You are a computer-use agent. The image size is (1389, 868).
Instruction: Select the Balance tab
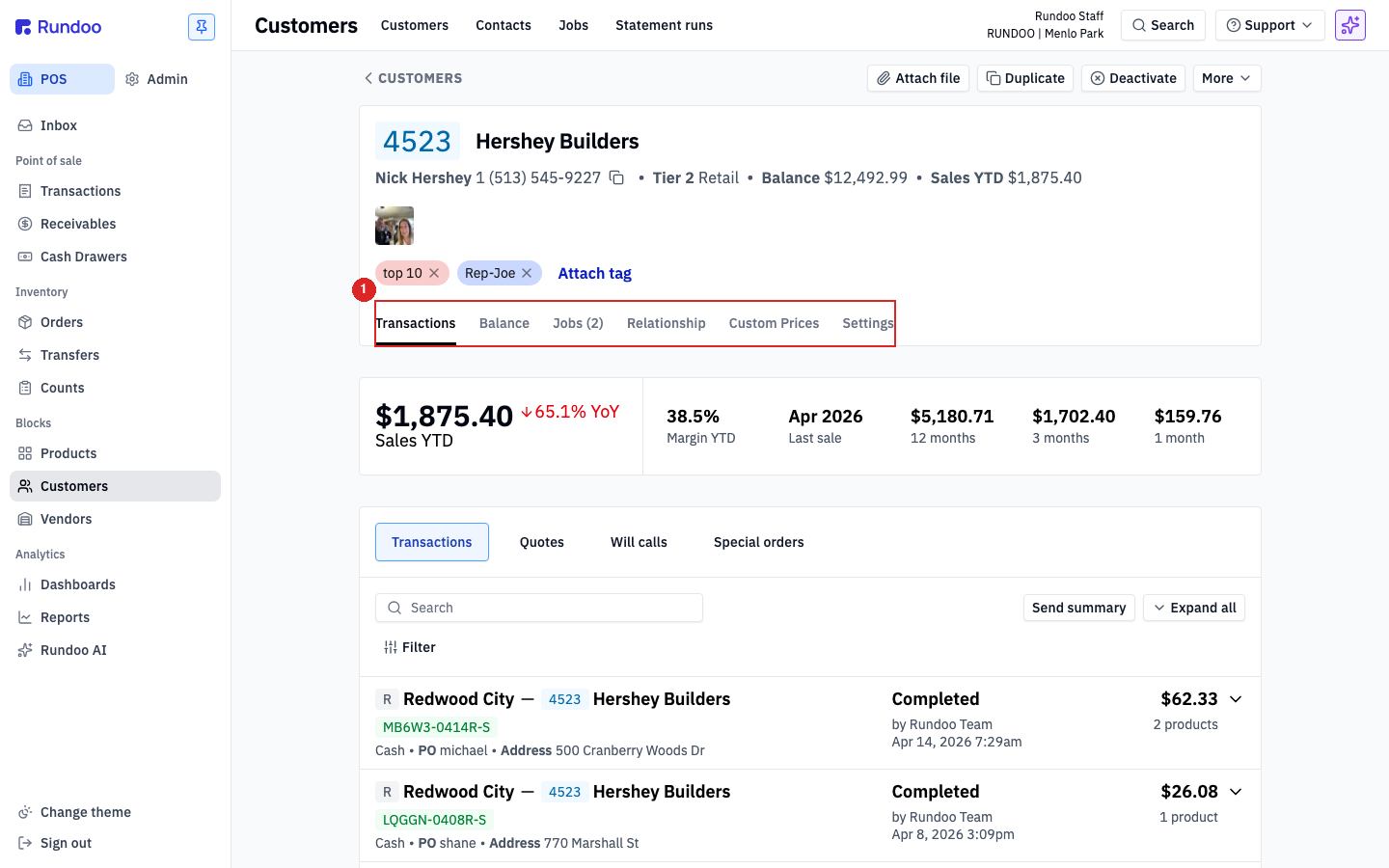pyautogui.click(x=504, y=323)
